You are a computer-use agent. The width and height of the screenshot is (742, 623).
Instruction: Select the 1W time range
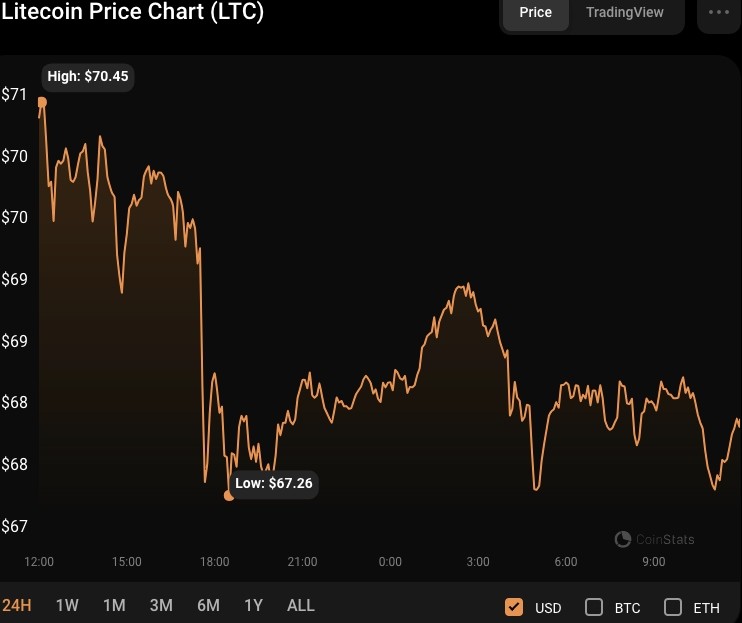[67, 605]
